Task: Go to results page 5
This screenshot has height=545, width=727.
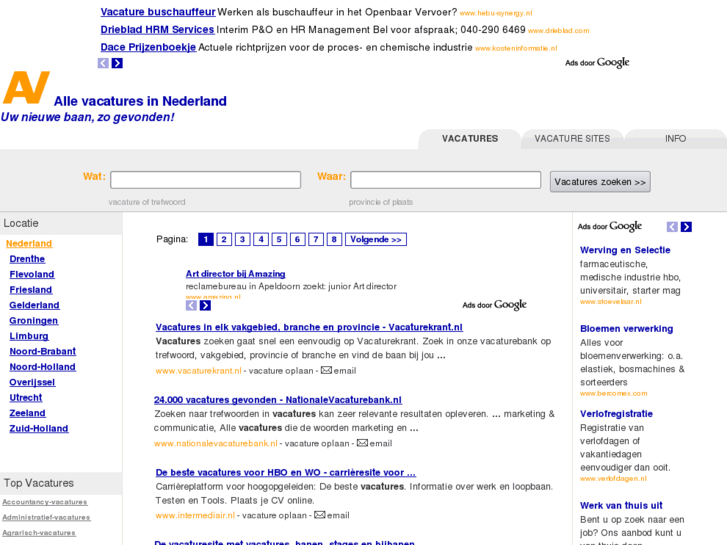Action: click(279, 239)
